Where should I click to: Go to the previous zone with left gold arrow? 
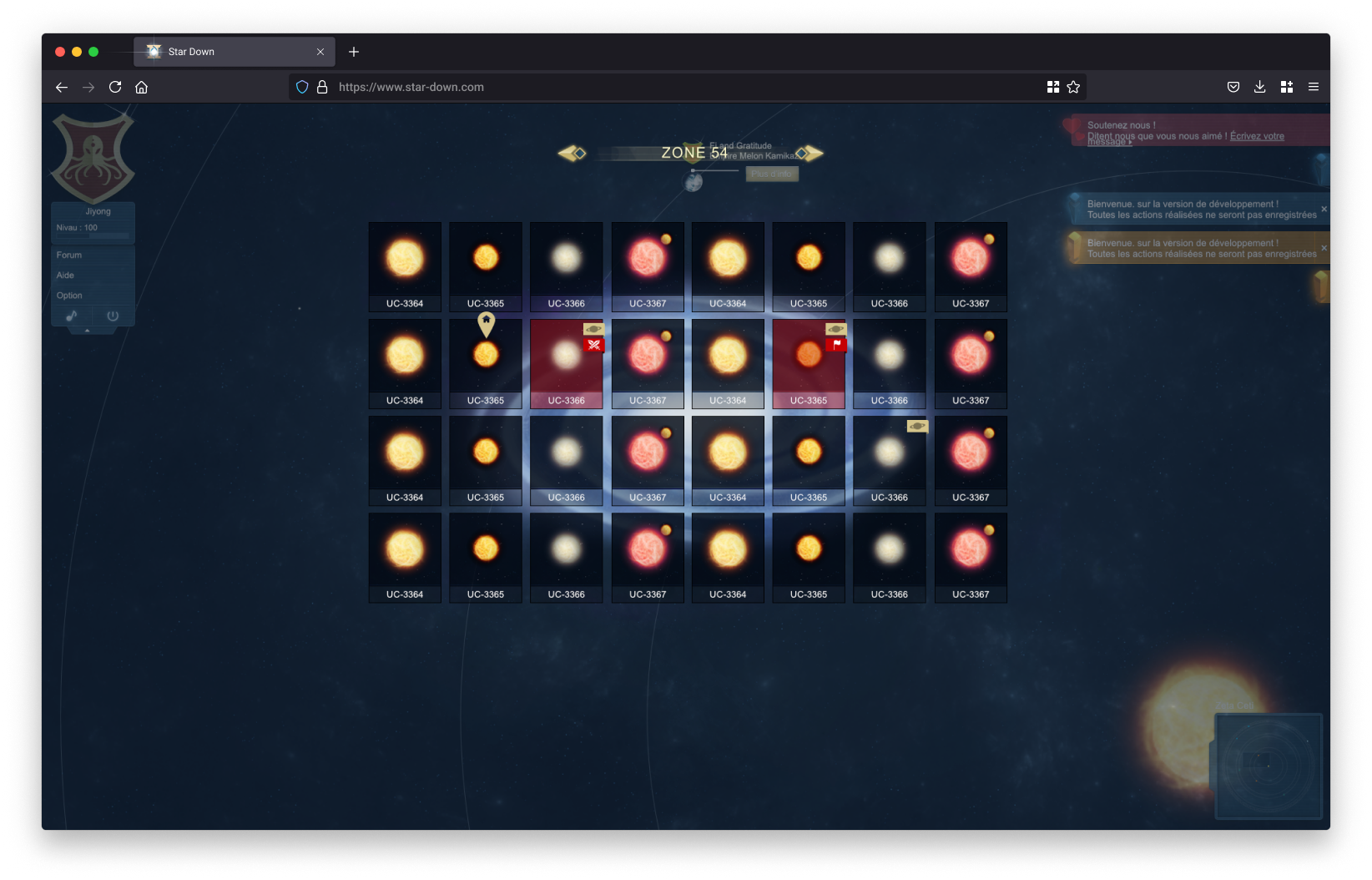[x=572, y=154]
